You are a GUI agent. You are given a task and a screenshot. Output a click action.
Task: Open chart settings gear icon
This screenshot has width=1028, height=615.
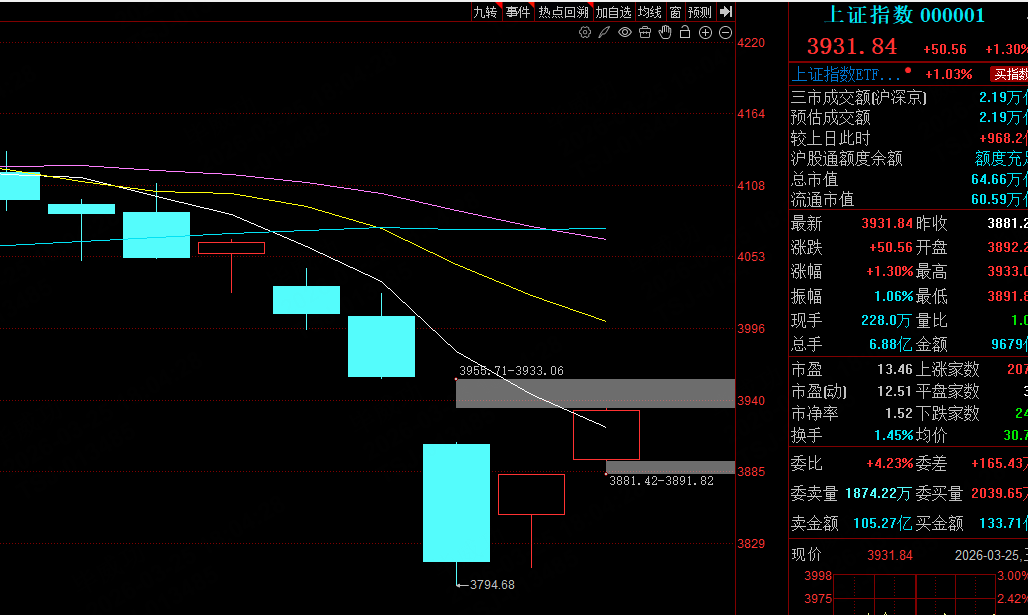[586, 32]
